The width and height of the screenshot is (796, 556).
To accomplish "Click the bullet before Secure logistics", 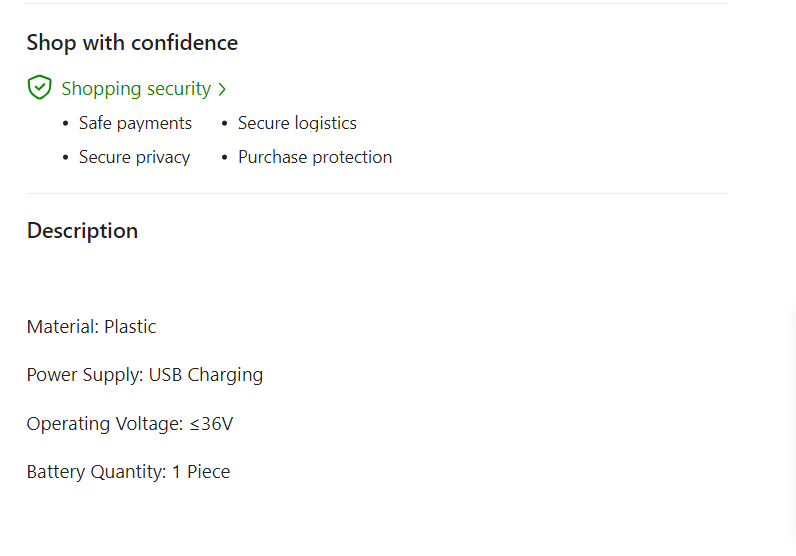I will click(x=224, y=124).
